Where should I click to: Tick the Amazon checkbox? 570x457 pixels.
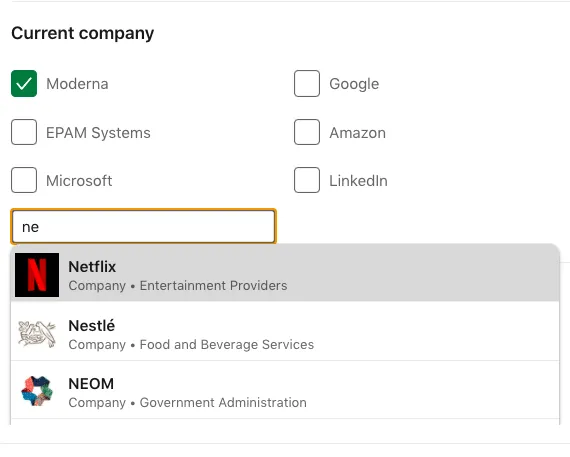(x=307, y=132)
